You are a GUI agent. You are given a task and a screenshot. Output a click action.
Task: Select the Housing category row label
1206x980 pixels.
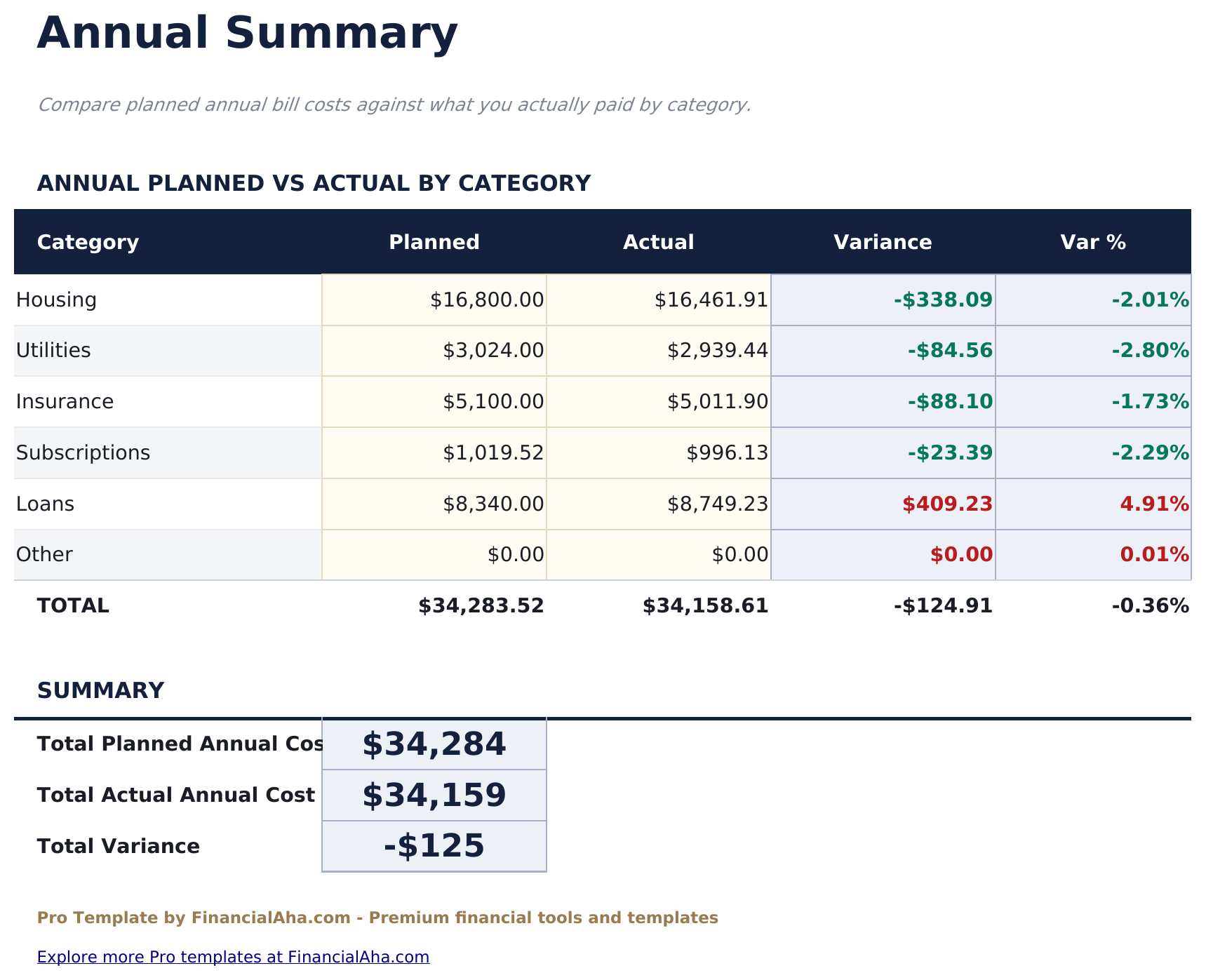point(57,299)
